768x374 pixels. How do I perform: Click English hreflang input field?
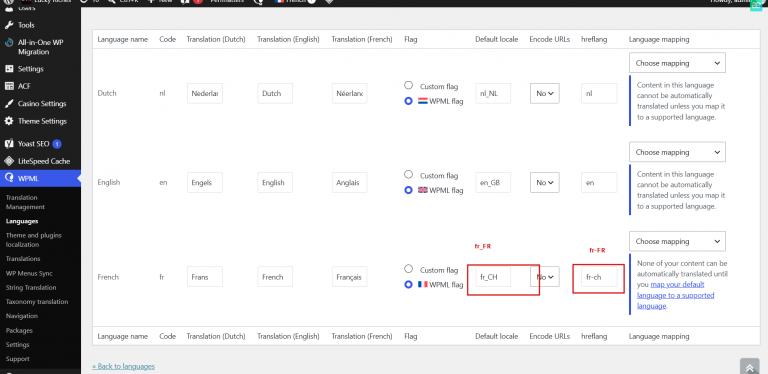pos(599,183)
